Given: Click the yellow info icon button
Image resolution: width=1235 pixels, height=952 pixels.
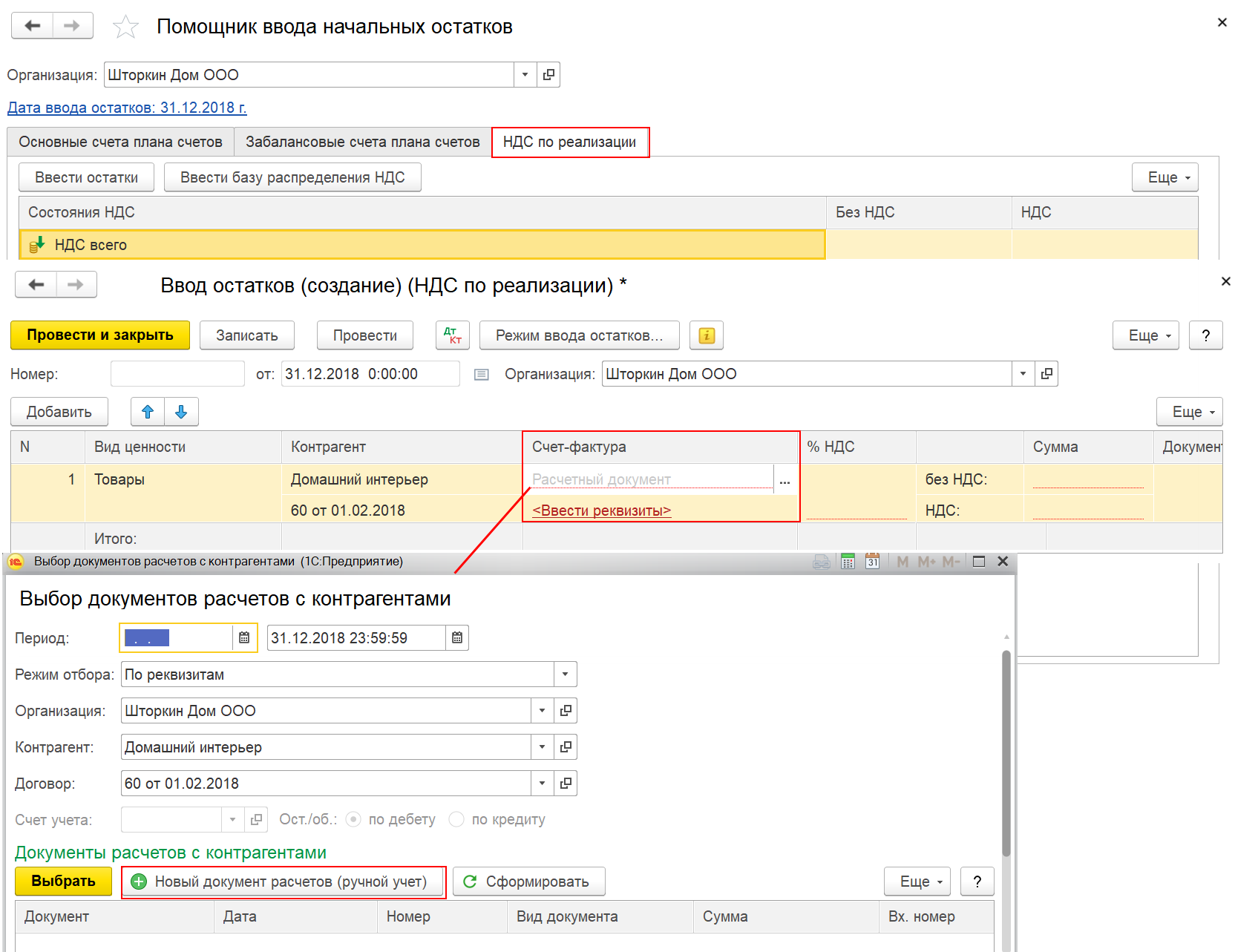Looking at the screenshot, I should tap(707, 335).
